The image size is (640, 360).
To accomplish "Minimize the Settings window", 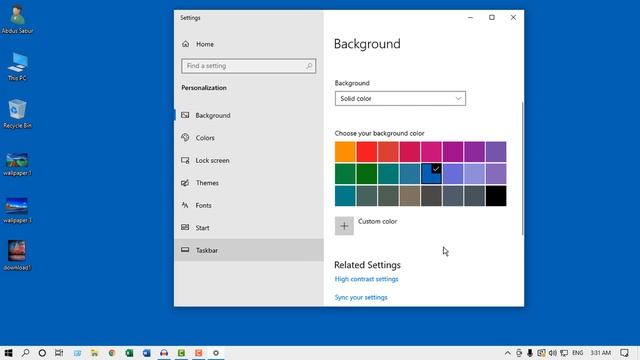I will [470, 18].
